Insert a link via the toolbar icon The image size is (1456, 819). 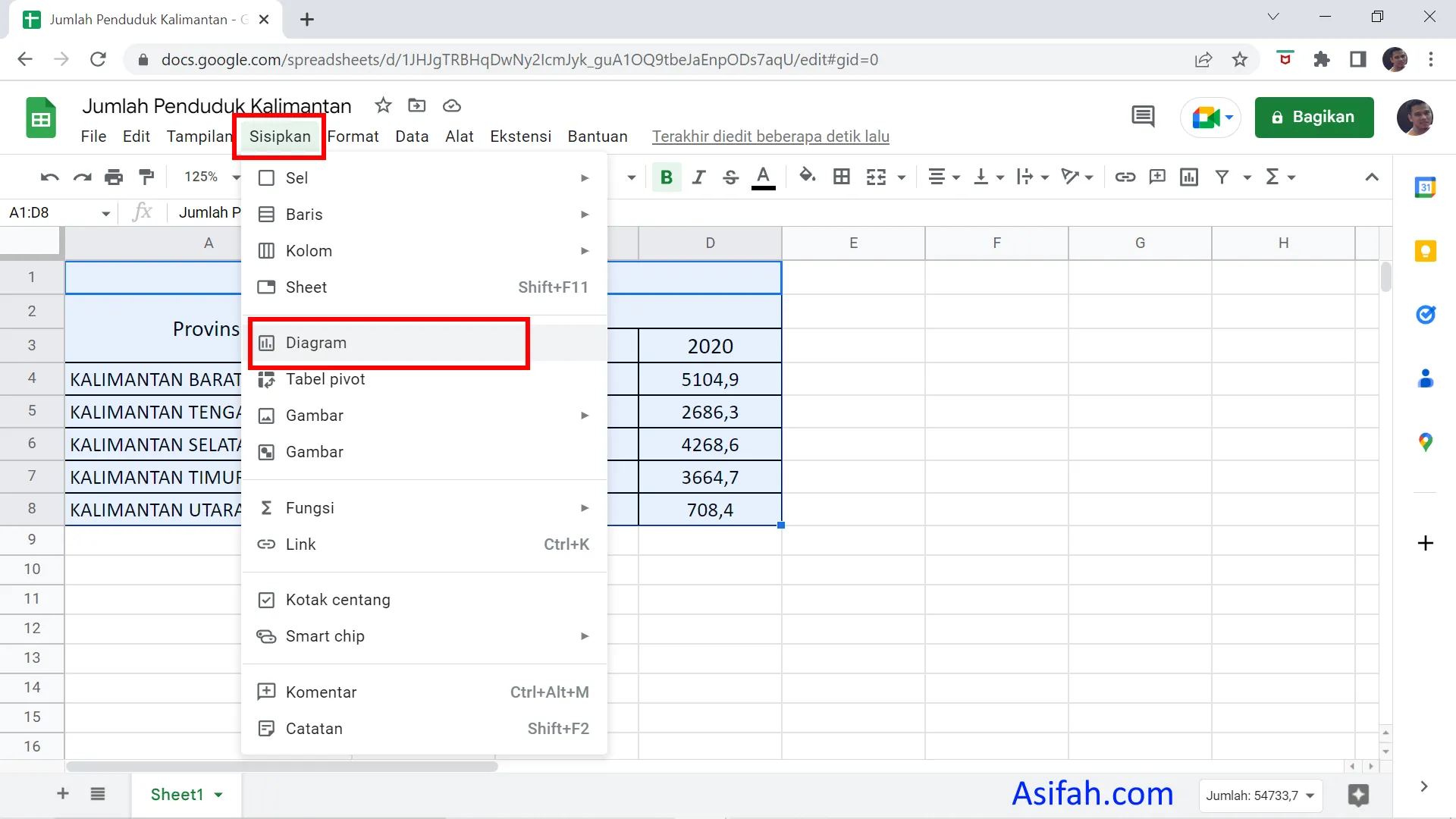pos(1125,177)
